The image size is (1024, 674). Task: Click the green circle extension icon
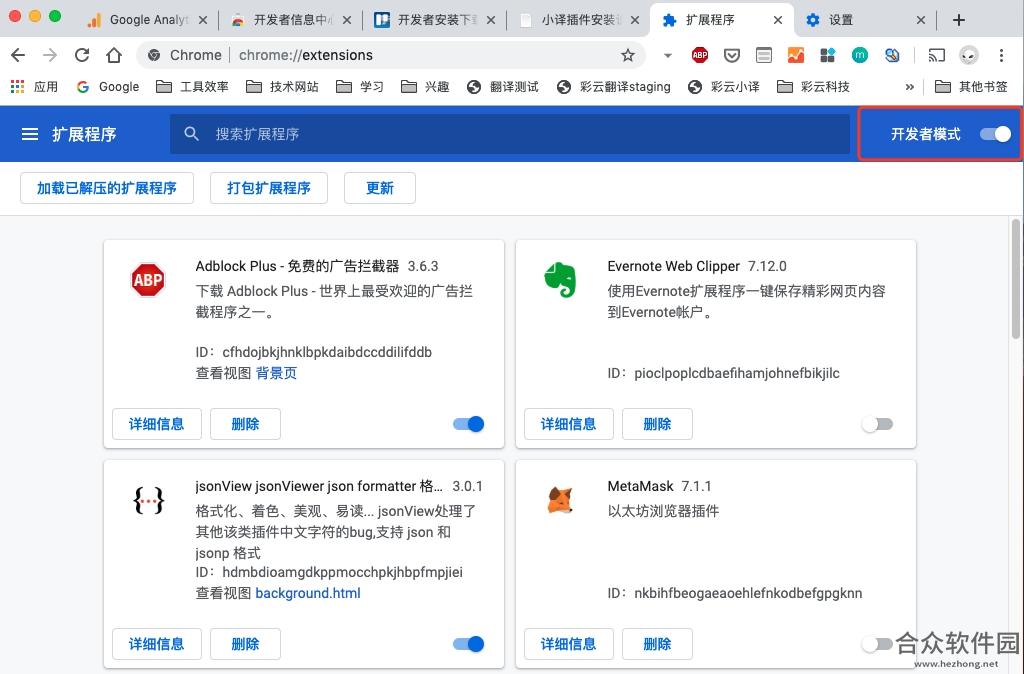pyautogui.click(x=859, y=56)
